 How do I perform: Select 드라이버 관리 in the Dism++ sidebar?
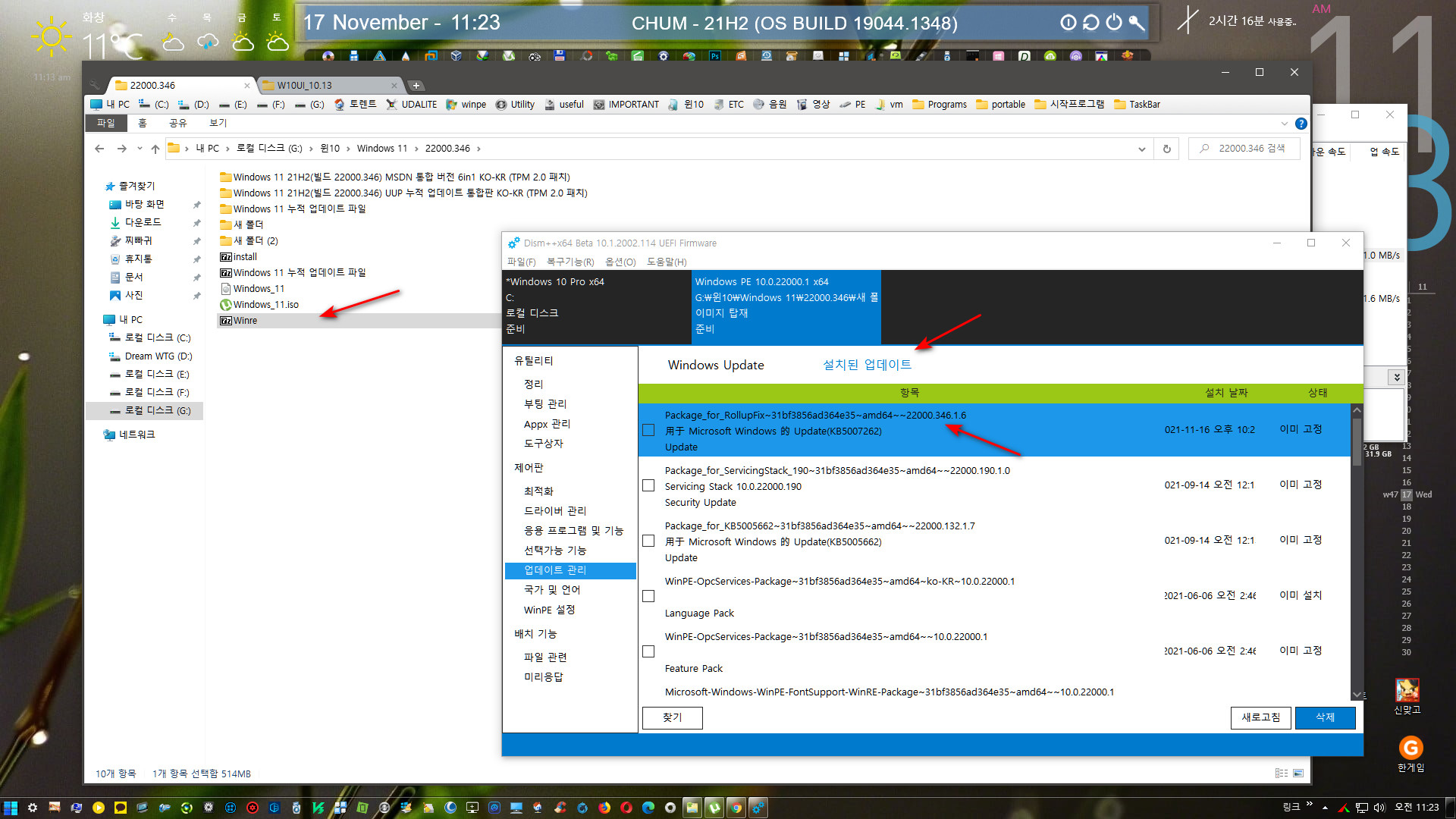(x=555, y=511)
